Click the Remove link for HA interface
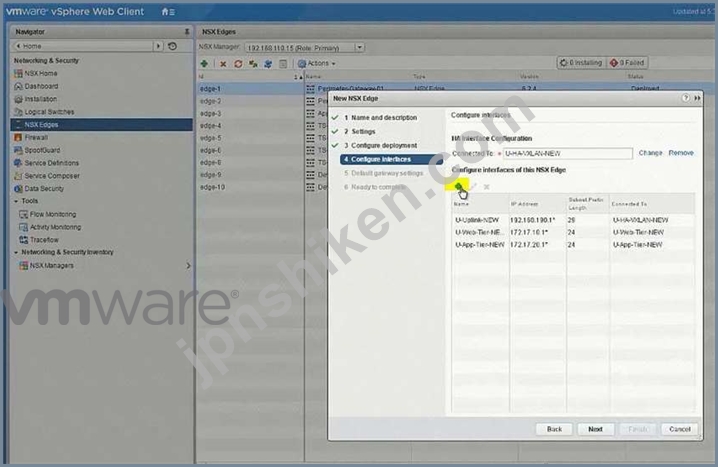The width and height of the screenshot is (718, 467). click(680, 153)
